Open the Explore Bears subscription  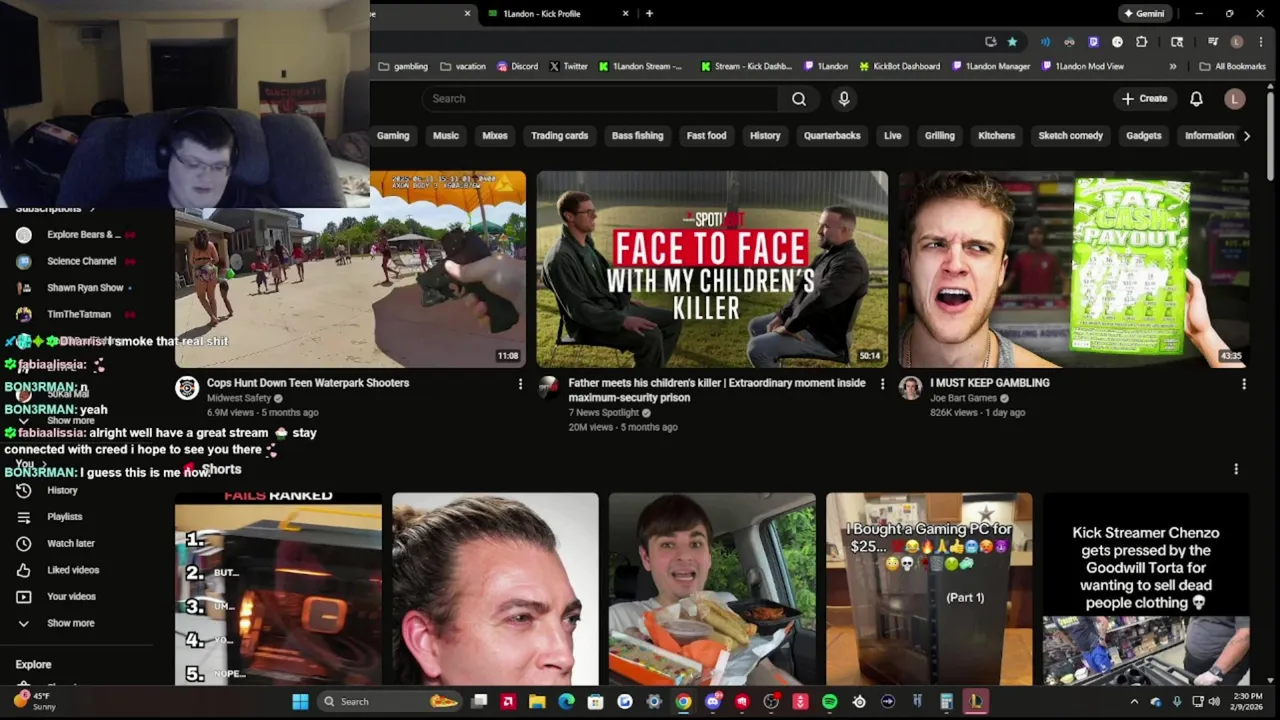84,235
